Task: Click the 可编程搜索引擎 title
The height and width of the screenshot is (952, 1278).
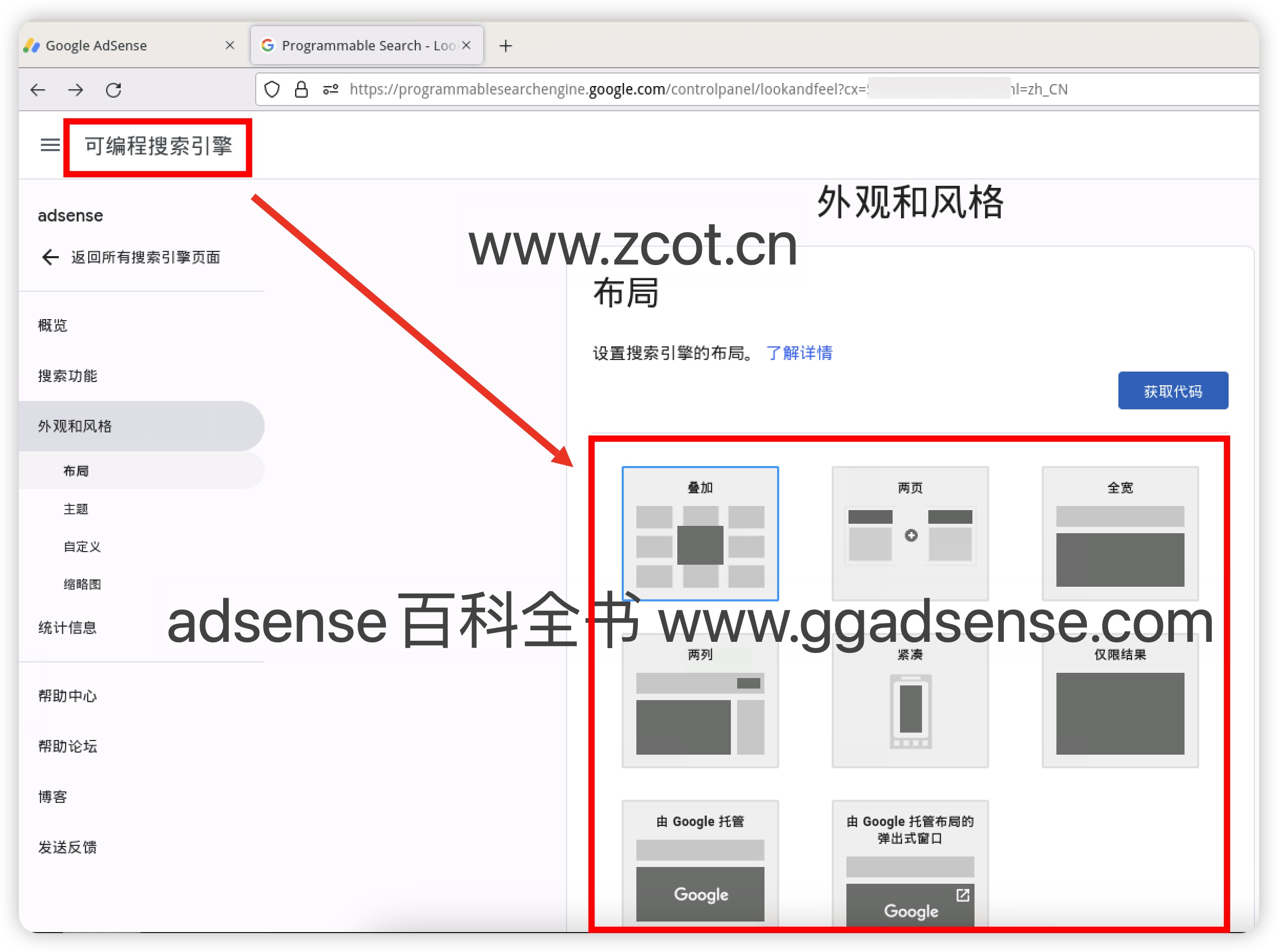Action: tap(158, 146)
